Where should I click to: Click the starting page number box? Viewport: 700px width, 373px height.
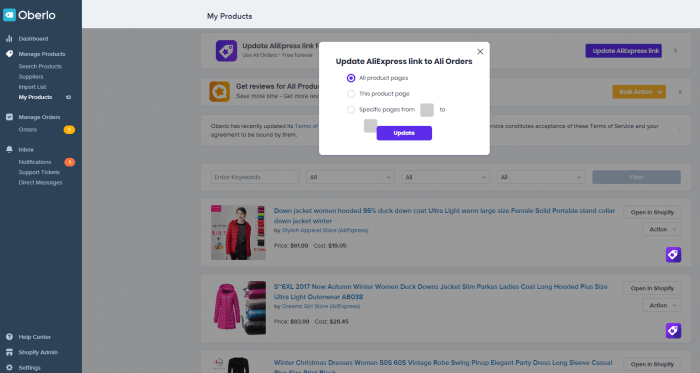(x=427, y=110)
